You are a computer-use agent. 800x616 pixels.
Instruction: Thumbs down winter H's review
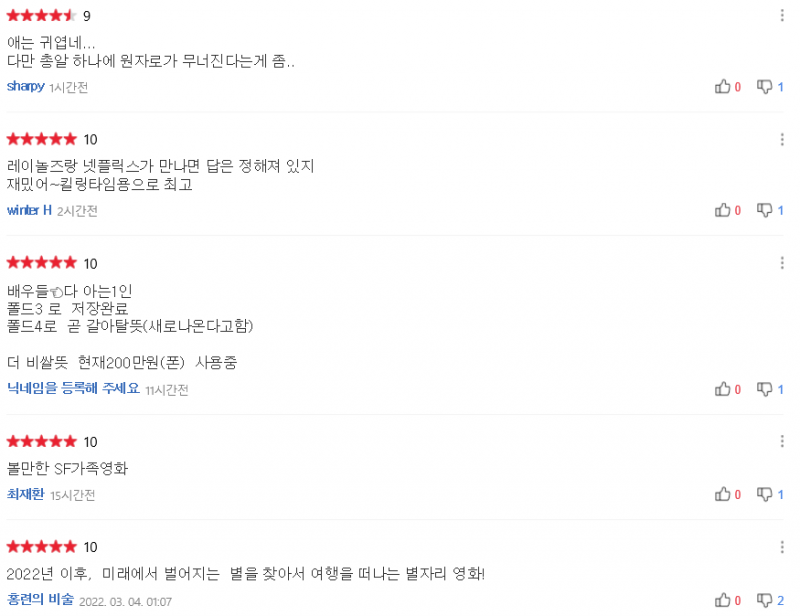[764, 210]
